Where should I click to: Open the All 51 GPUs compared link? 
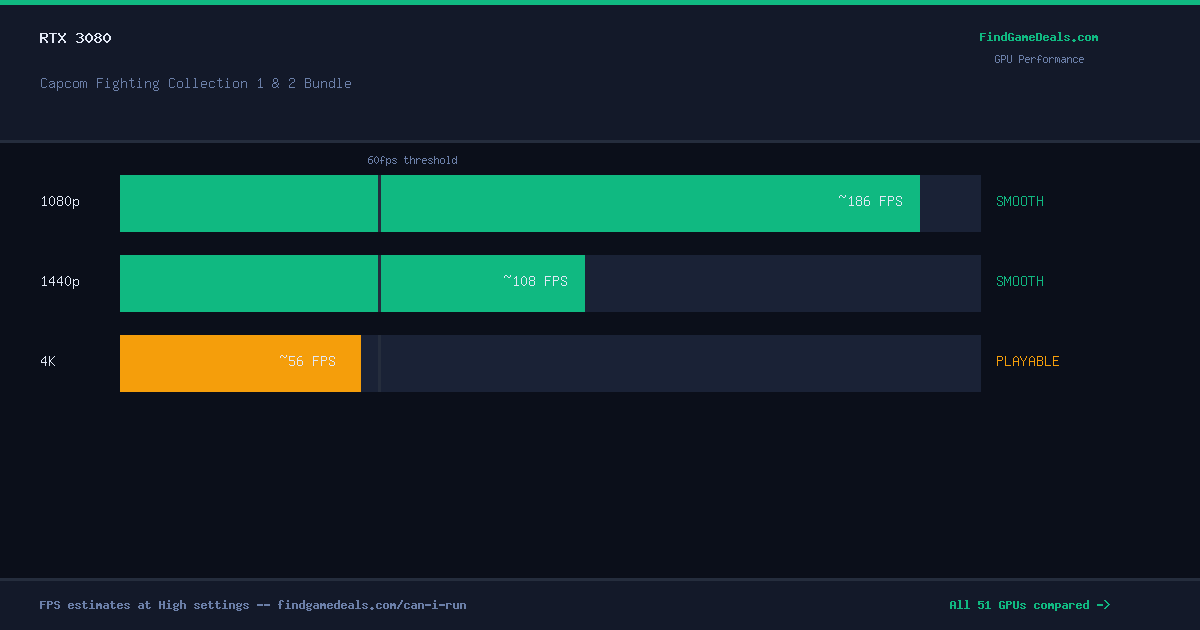[x=1029, y=605]
